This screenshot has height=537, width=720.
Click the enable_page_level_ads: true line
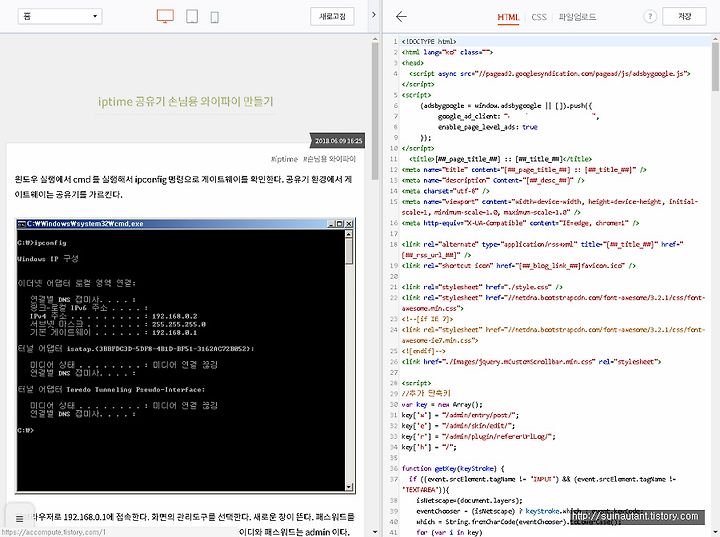(487, 127)
